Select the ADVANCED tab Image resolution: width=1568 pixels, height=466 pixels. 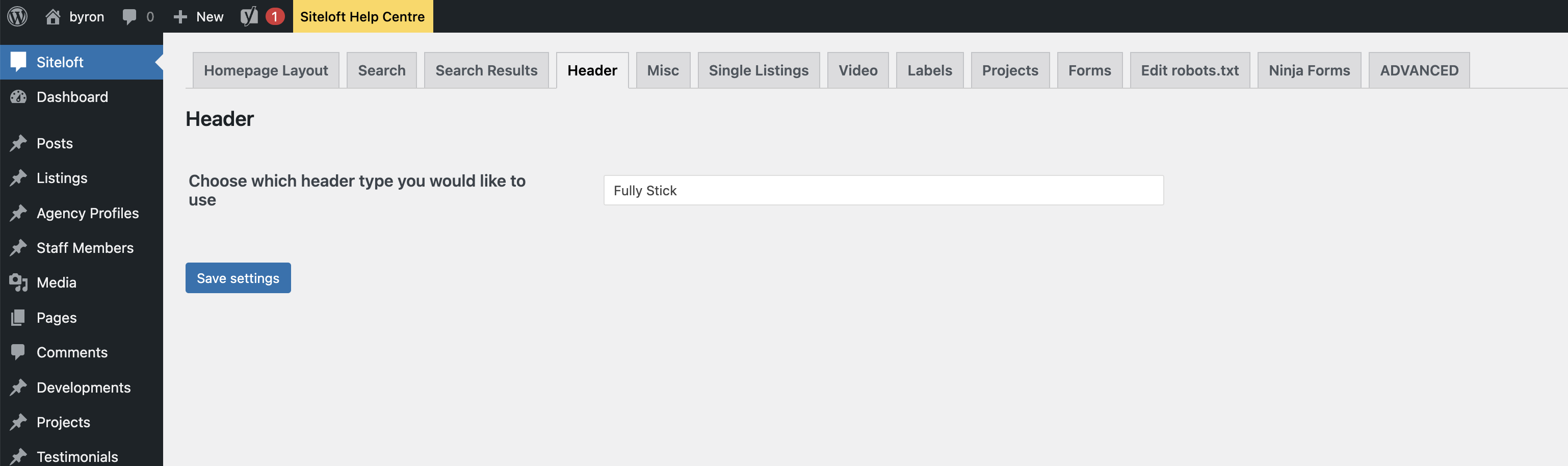point(1419,71)
